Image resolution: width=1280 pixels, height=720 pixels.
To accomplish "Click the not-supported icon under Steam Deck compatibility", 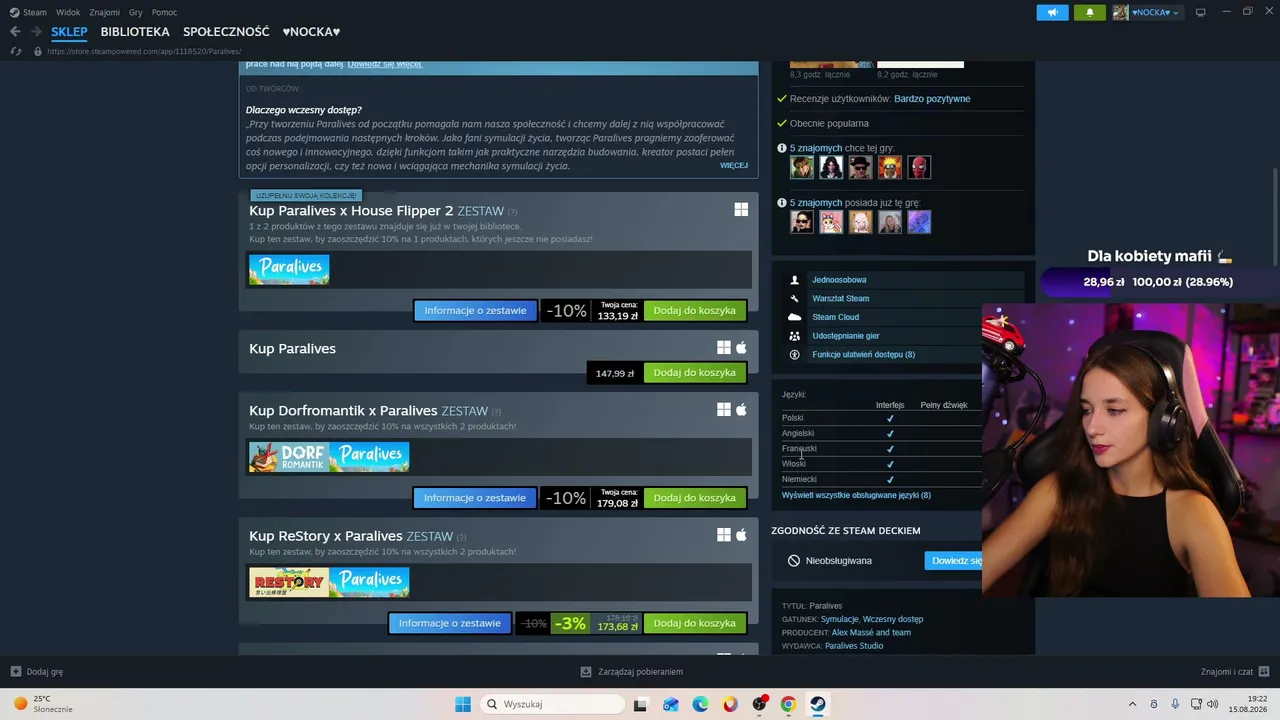I will tap(794, 561).
